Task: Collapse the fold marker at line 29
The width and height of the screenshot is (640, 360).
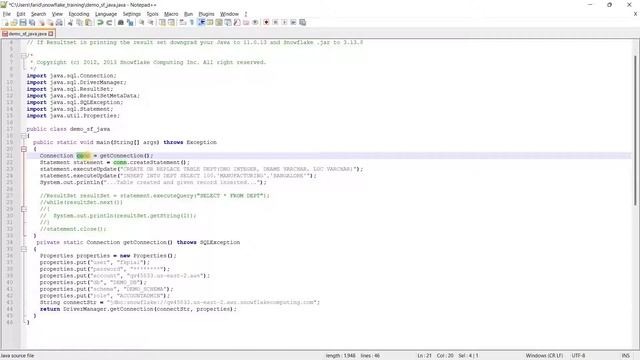Action: pos(24,209)
